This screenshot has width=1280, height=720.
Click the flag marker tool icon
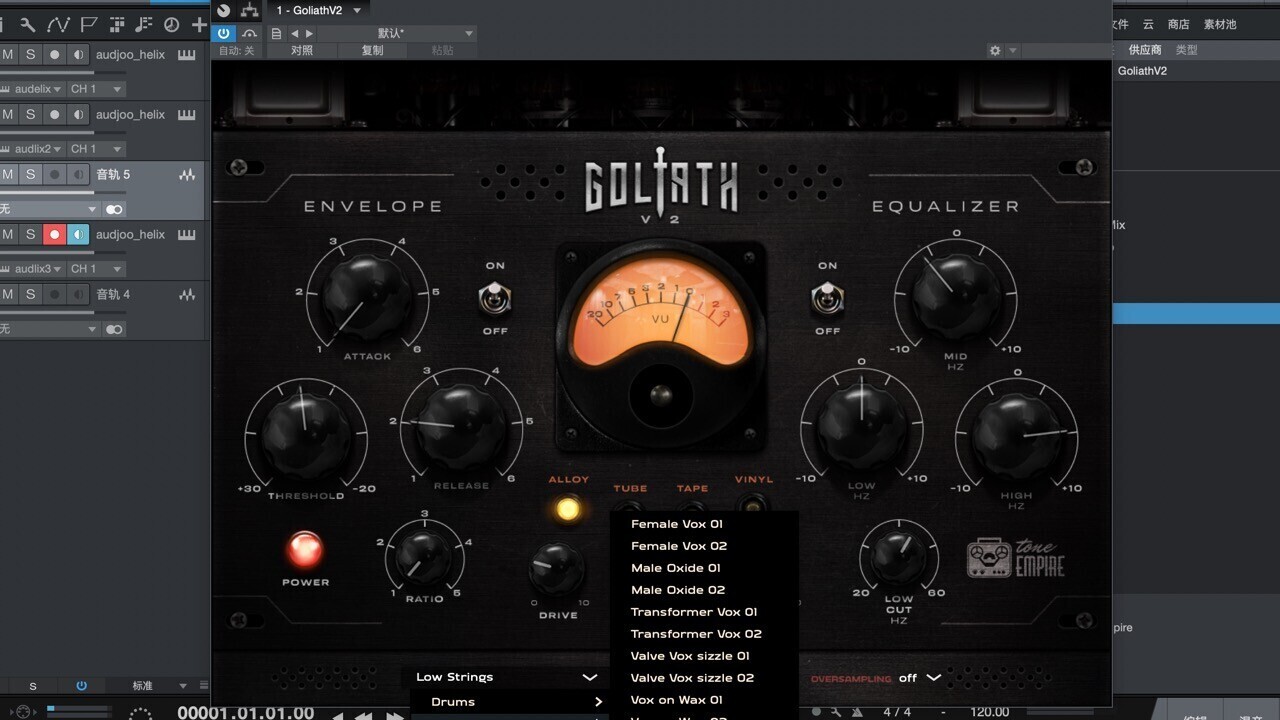point(88,24)
